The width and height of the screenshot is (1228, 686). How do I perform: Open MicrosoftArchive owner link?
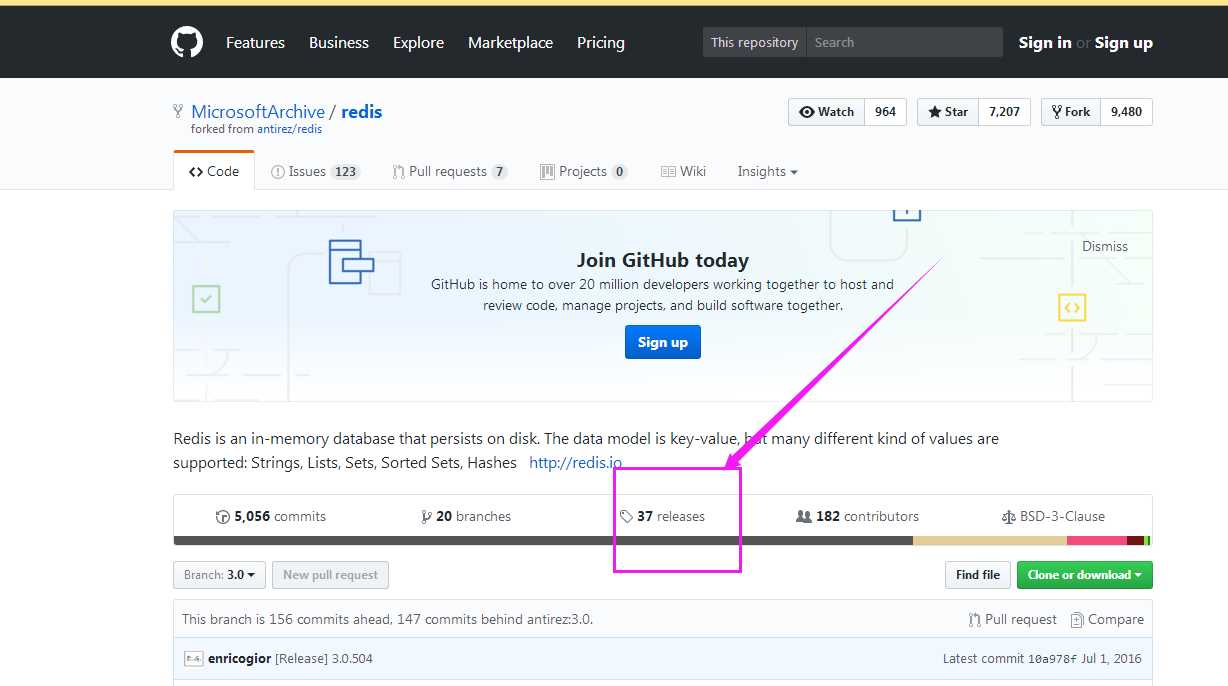258,111
